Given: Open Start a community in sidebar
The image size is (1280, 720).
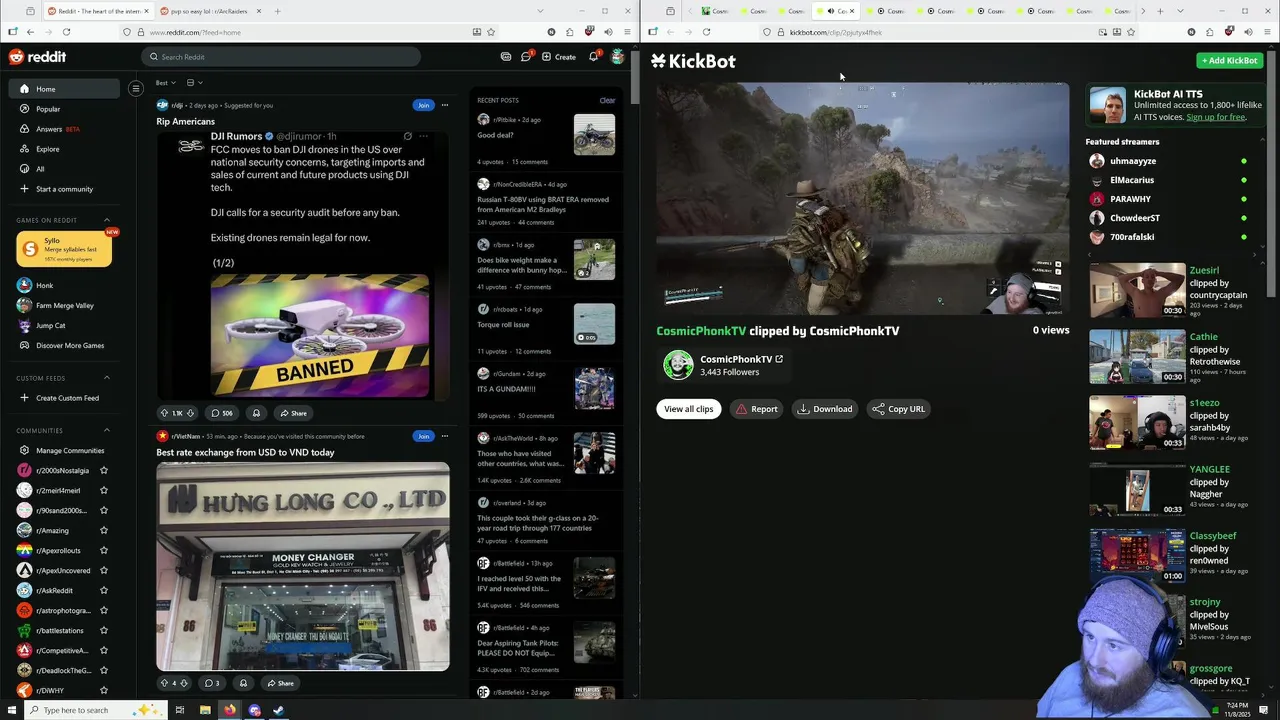Looking at the screenshot, I should 66,189.
